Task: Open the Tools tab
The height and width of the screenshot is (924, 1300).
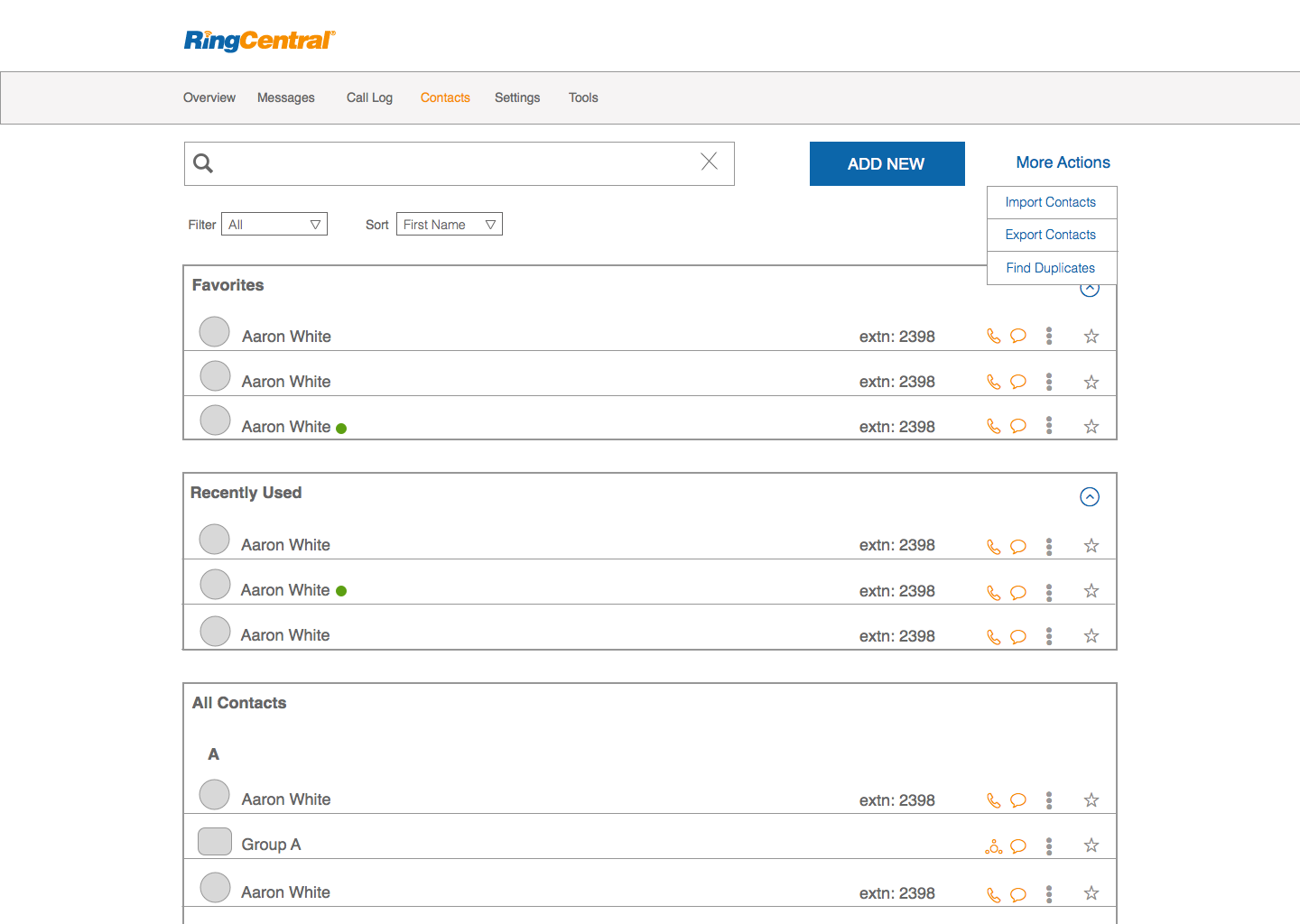Action: point(583,97)
